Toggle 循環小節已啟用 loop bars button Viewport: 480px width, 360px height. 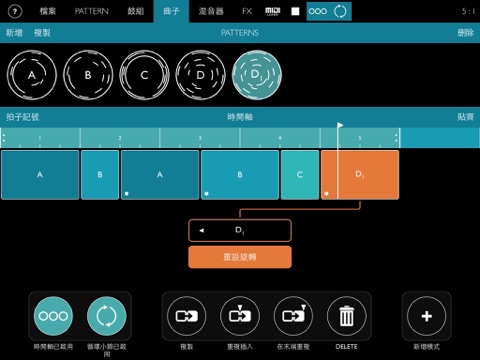point(107,316)
